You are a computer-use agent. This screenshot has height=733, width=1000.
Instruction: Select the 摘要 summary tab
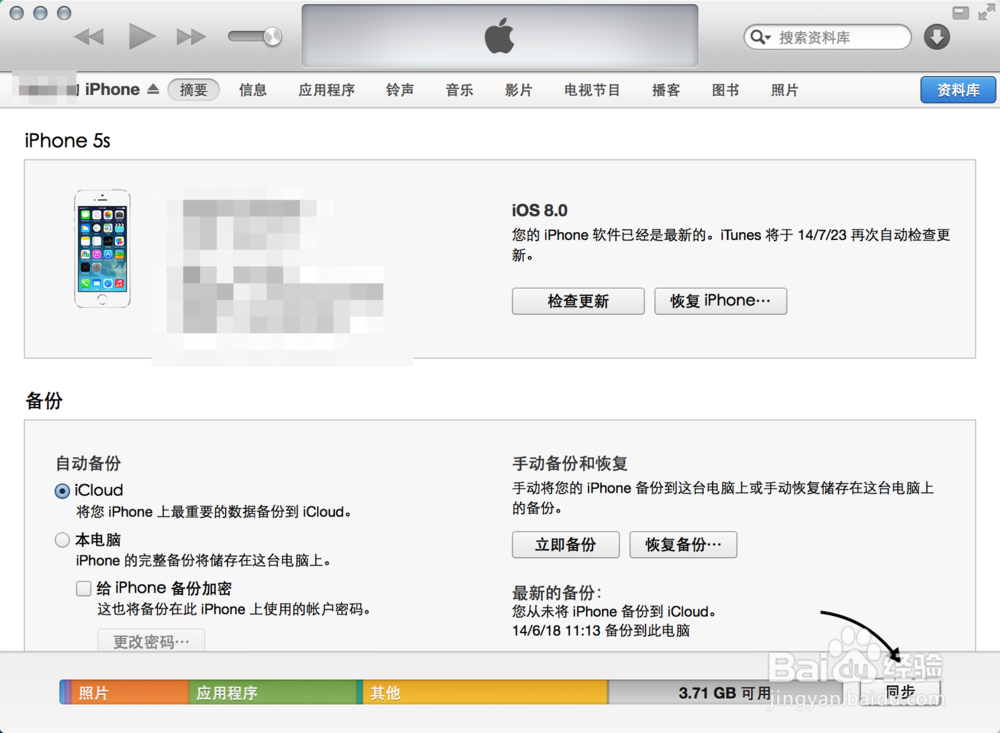pos(193,90)
